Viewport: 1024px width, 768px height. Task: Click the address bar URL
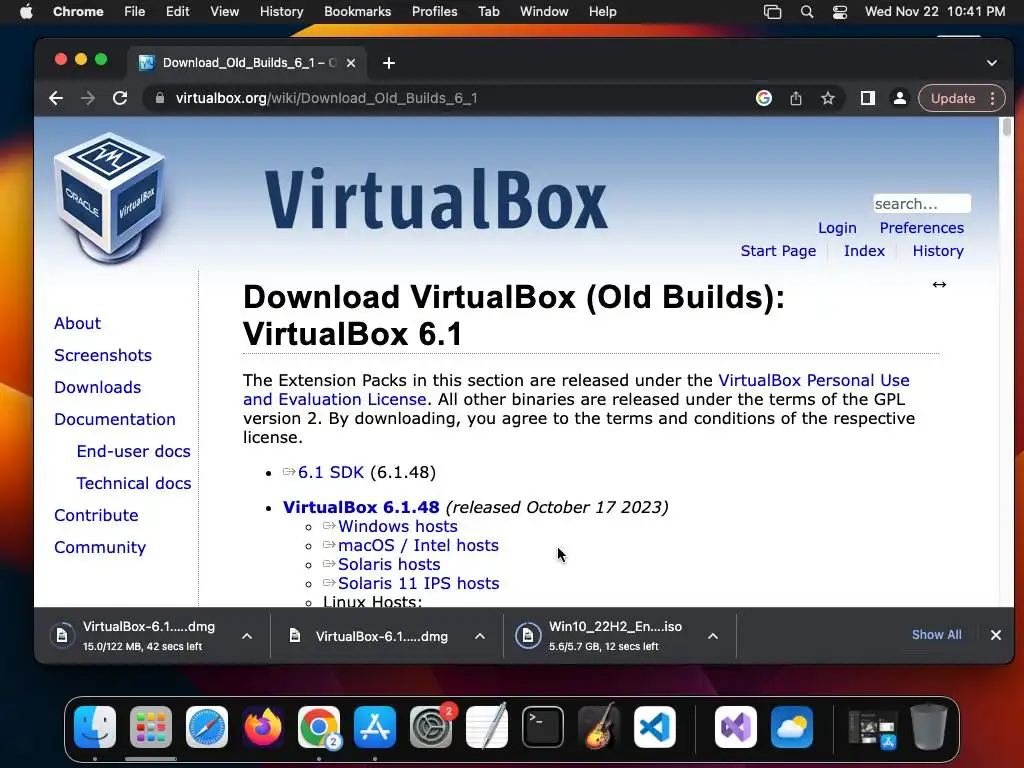click(x=327, y=99)
